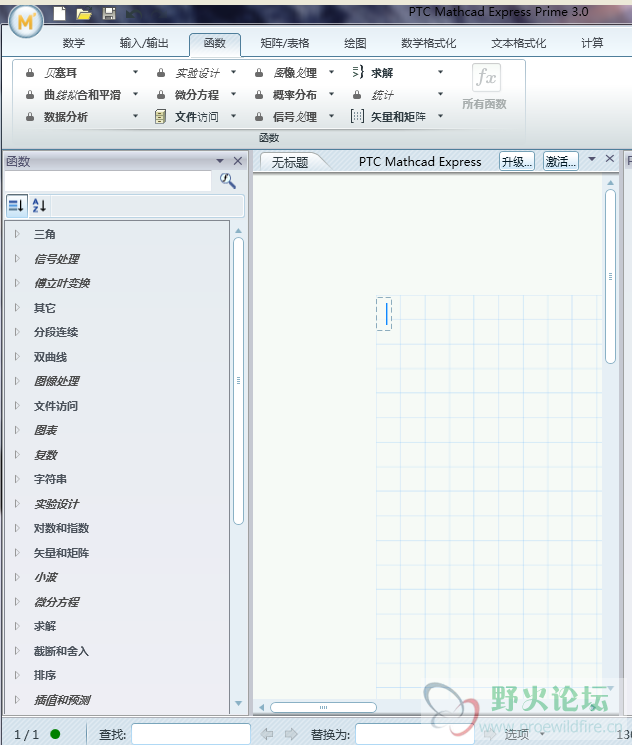This screenshot has width=632, height=745.
Task: Select 截断和舍入 in the function tree
Action: [x=61, y=650]
